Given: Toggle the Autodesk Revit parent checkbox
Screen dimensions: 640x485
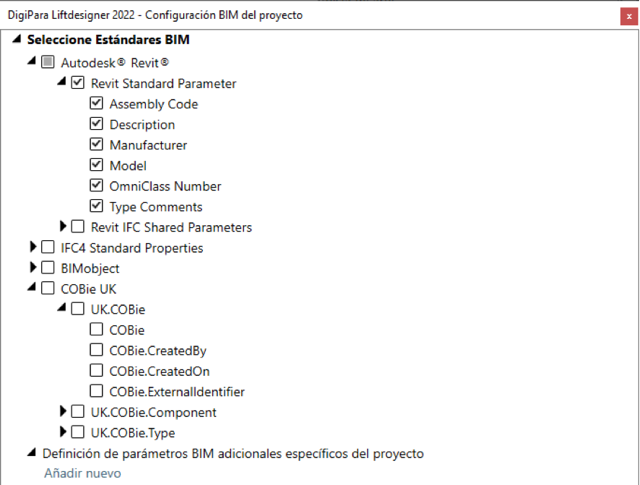Looking at the screenshot, I should (48, 62).
